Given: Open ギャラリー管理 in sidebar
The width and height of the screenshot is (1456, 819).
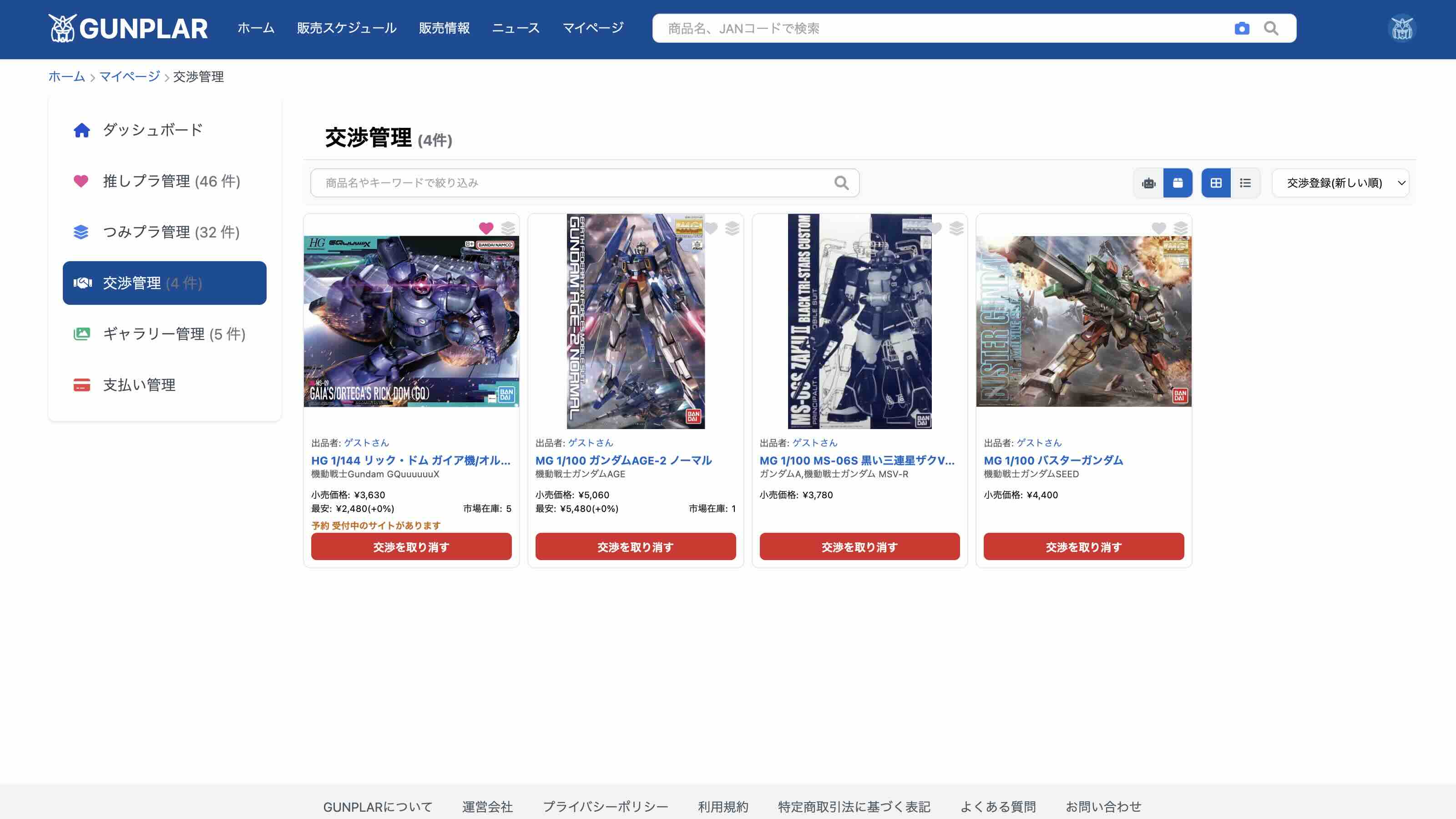Looking at the screenshot, I should 164,334.
